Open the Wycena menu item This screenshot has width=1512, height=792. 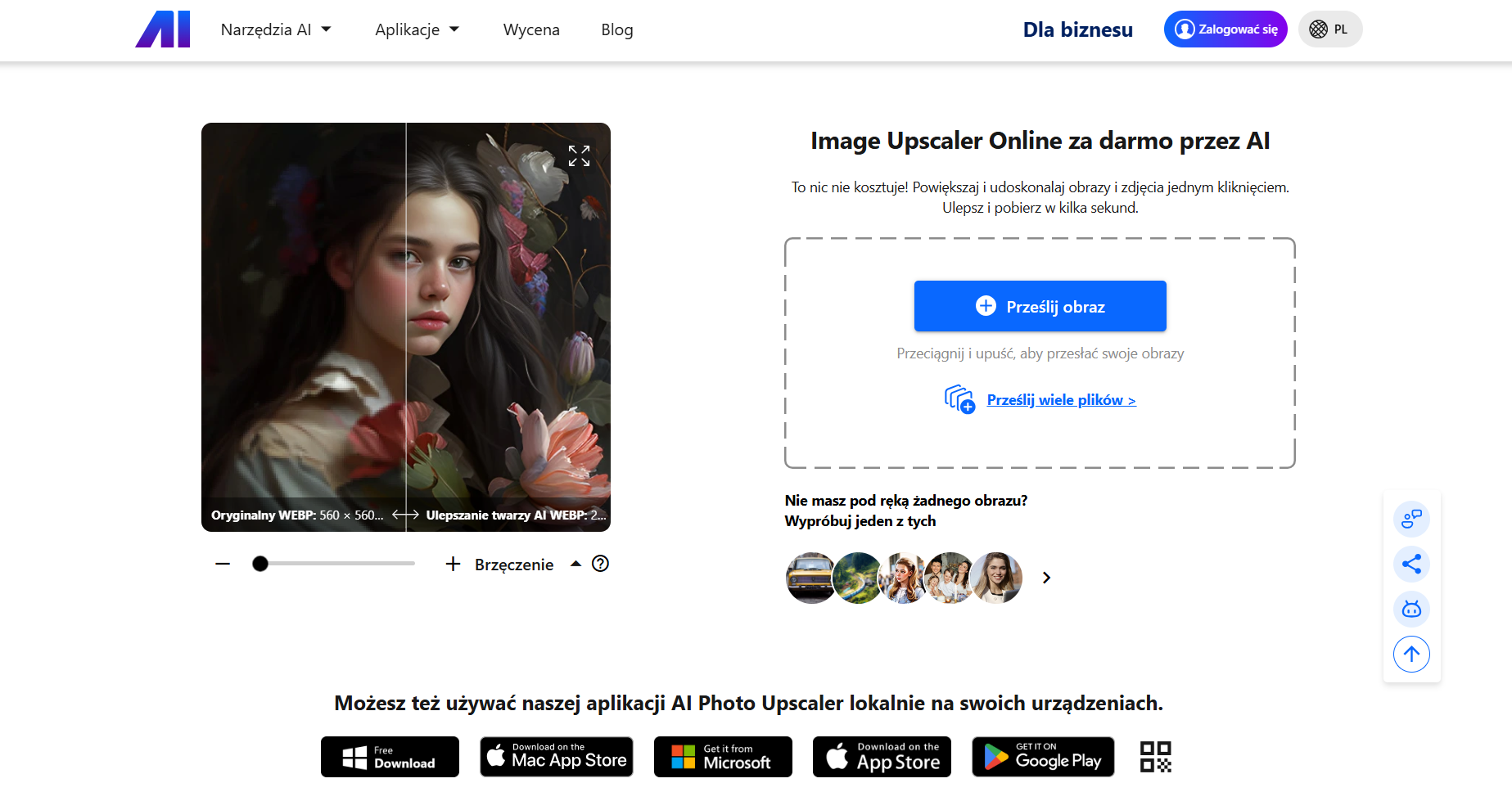[x=531, y=29]
